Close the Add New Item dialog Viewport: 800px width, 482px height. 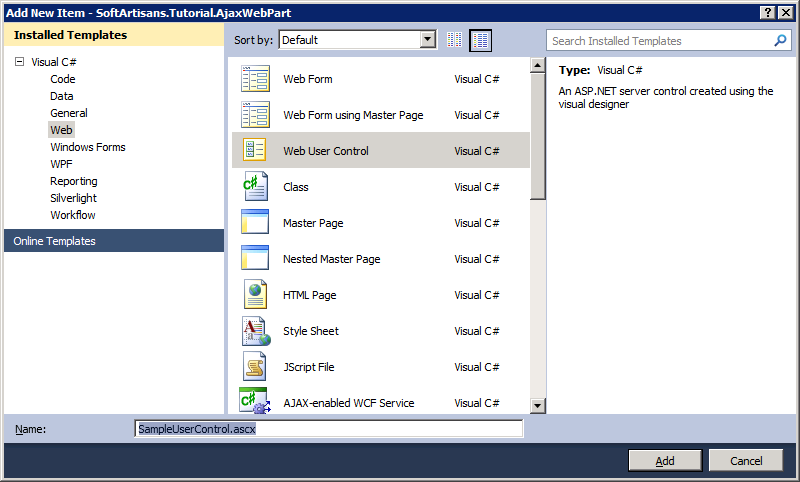tap(785, 13)
